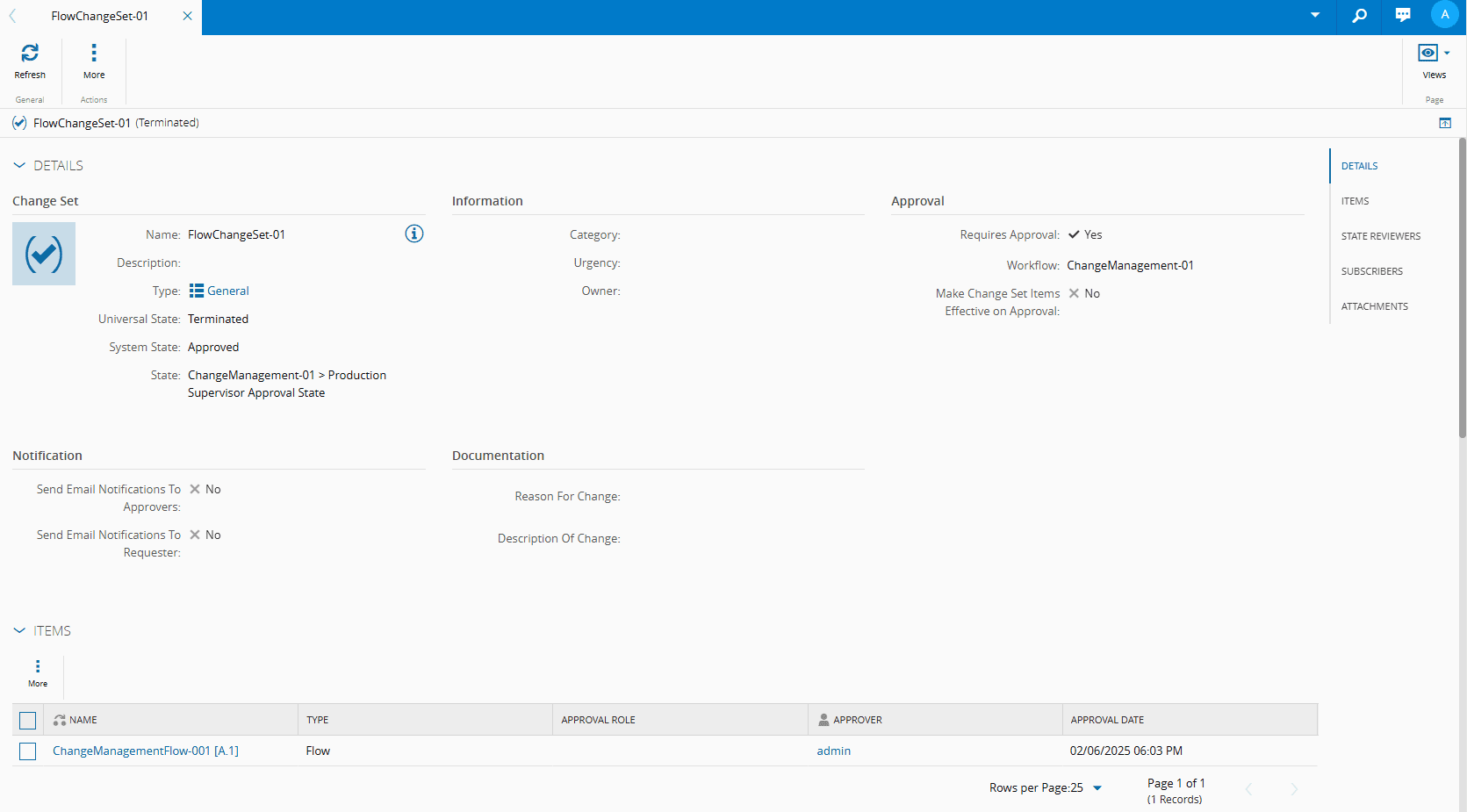Click the previous page arrow in pagination
The height and width of the screenshot is (812, 1467).
point(1248,789)
